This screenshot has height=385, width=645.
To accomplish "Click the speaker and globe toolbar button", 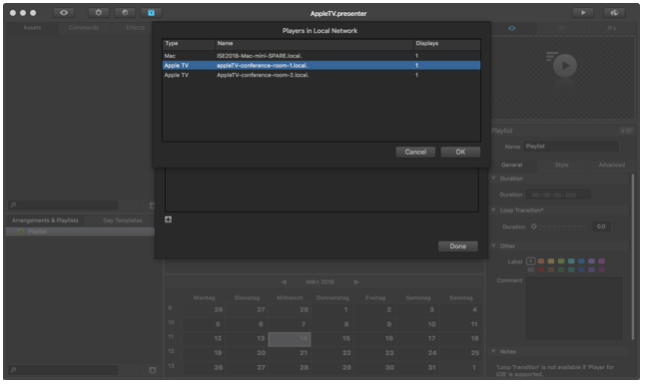I will click(x=614, y=13).
